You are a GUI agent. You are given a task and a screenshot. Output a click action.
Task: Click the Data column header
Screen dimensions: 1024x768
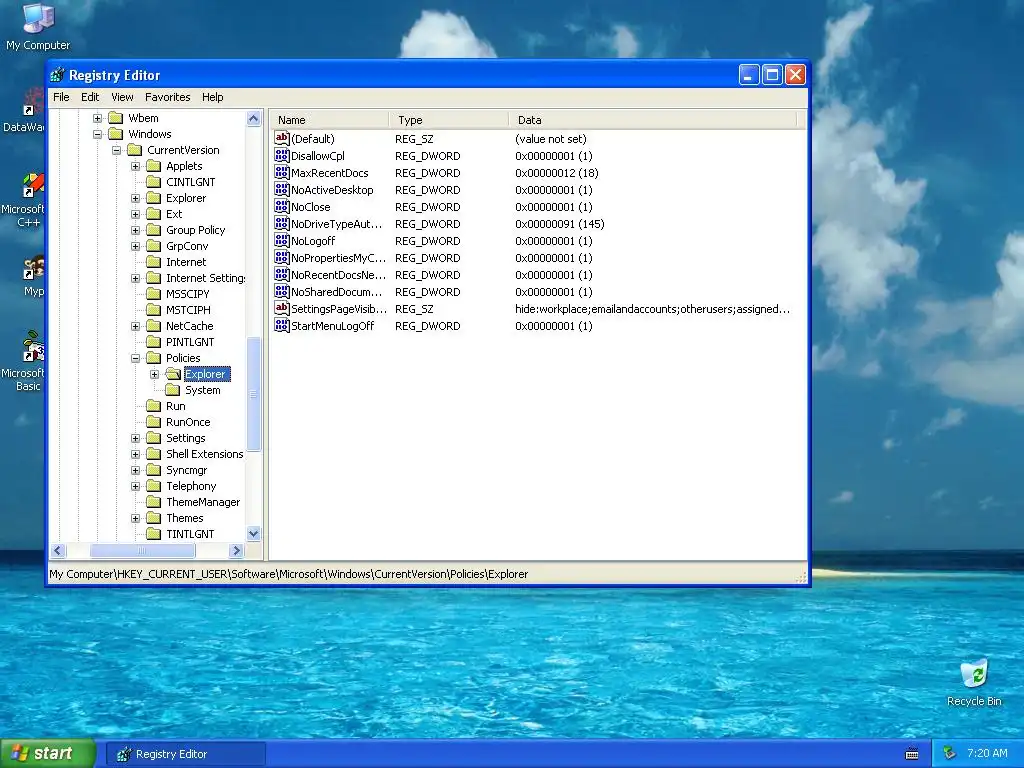pos(652,120)
